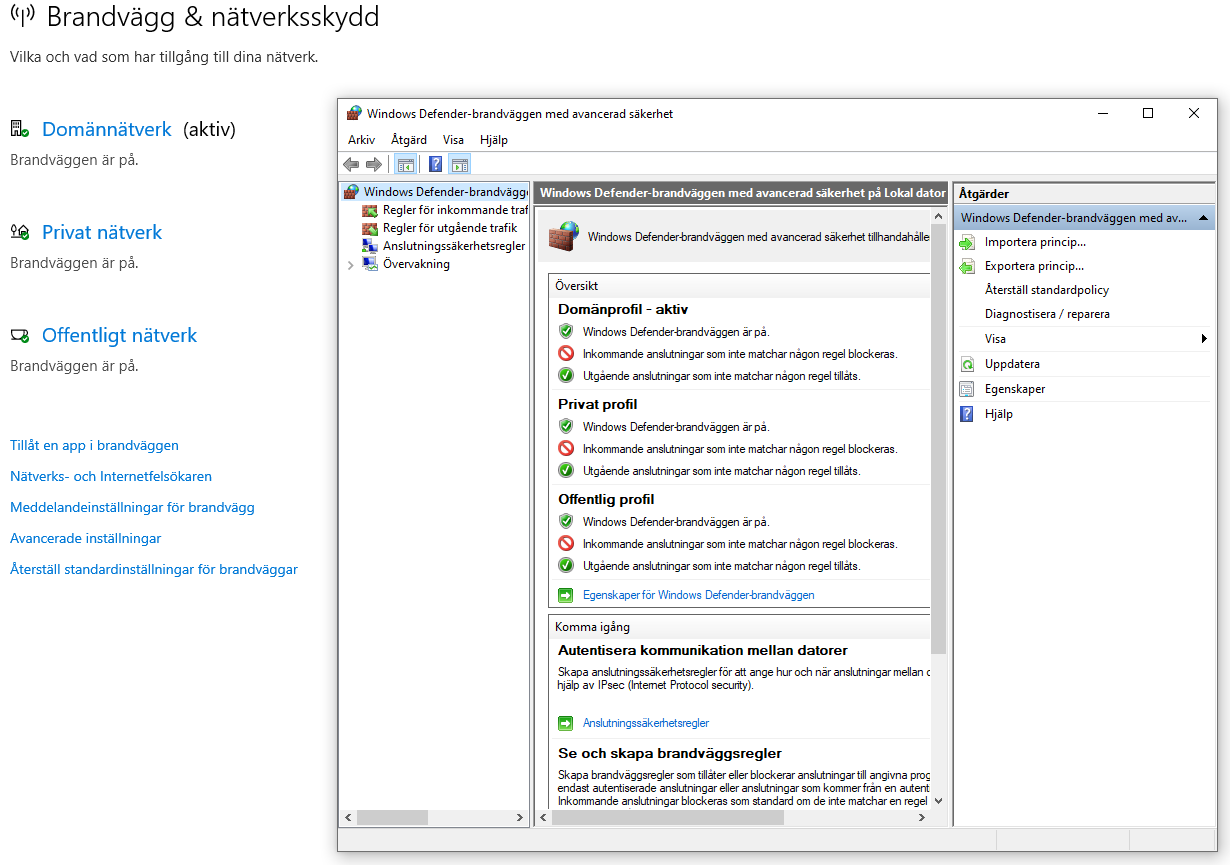Viewport: 1230px width, 865px height.
Task: Collapse the Åtgärder section header arrow
Action: (x=1203, y=218)
